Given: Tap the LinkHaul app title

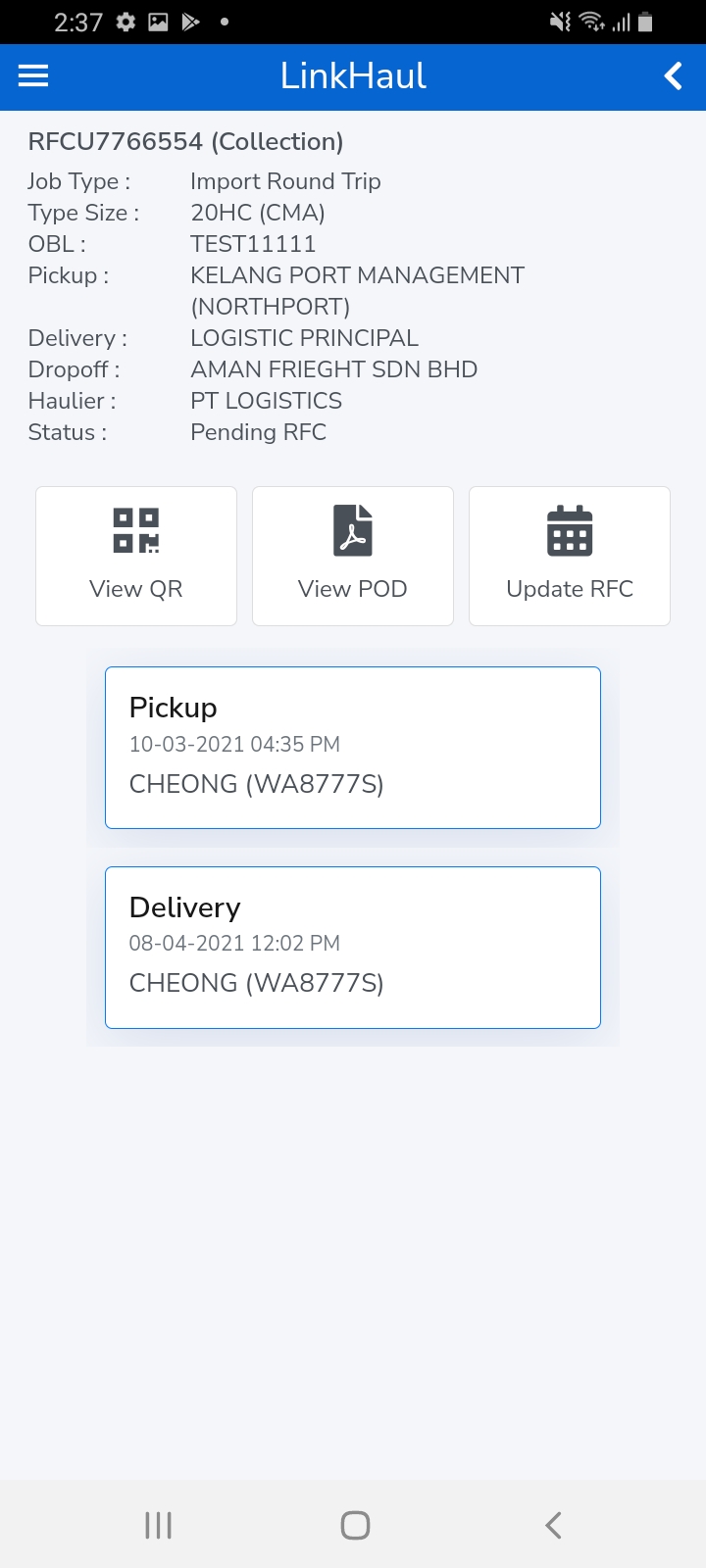Looking at the screenshot, I should (353, 76).
